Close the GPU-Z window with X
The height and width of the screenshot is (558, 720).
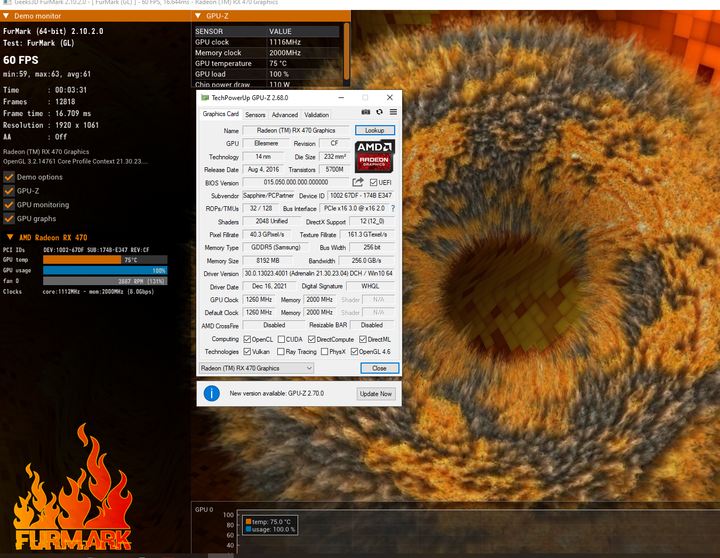pos(389,97)
